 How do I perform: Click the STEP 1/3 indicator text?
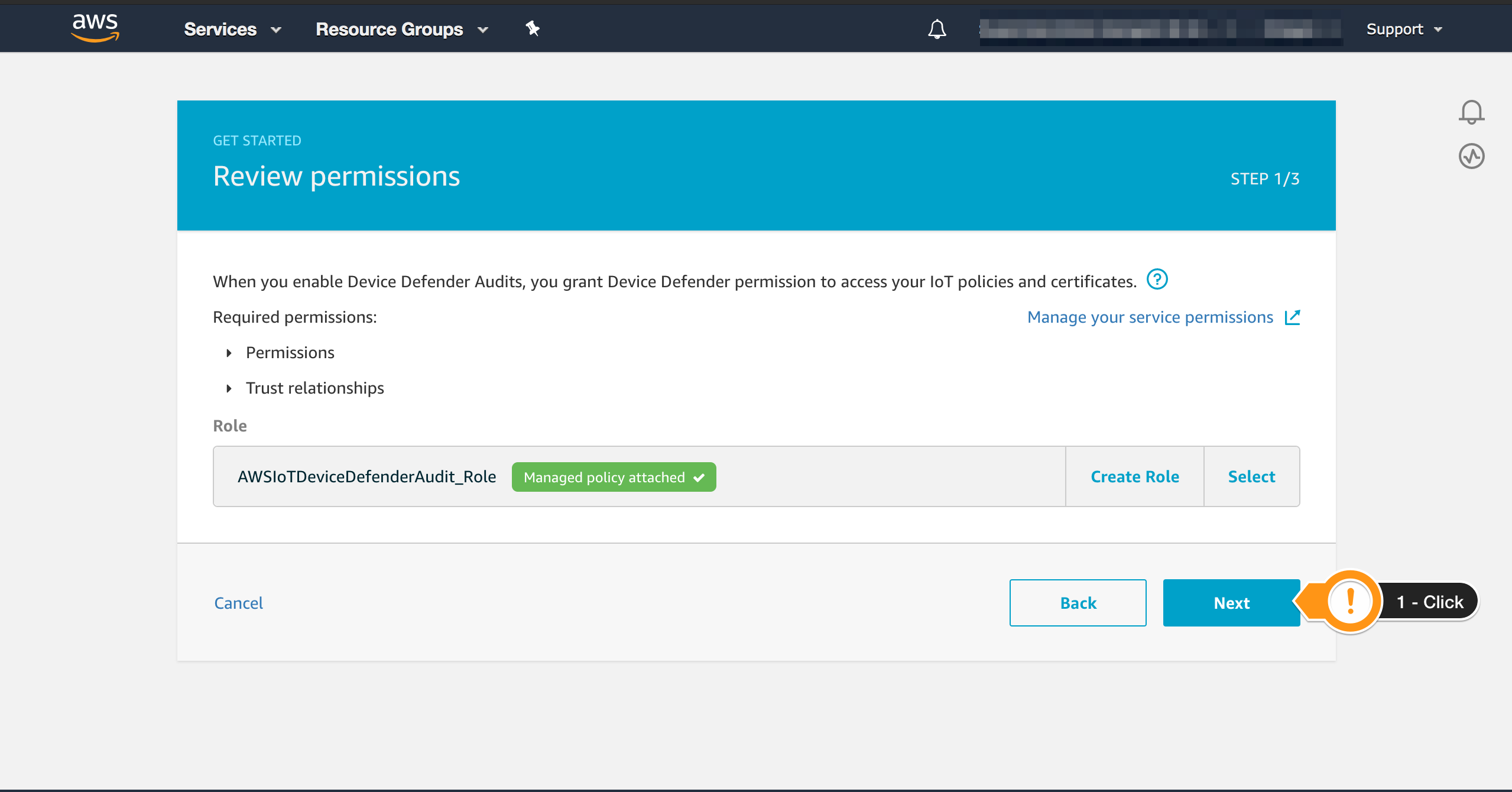[1265, 179]
